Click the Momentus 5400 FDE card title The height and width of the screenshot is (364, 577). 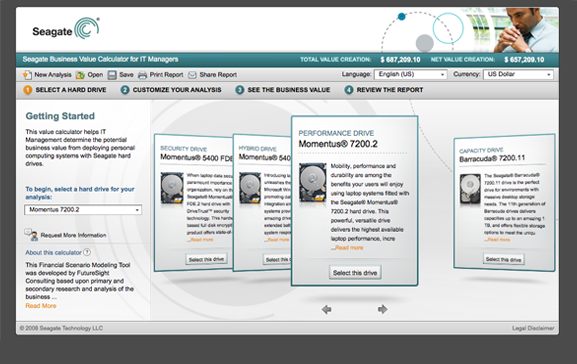[x=197, y=158]
